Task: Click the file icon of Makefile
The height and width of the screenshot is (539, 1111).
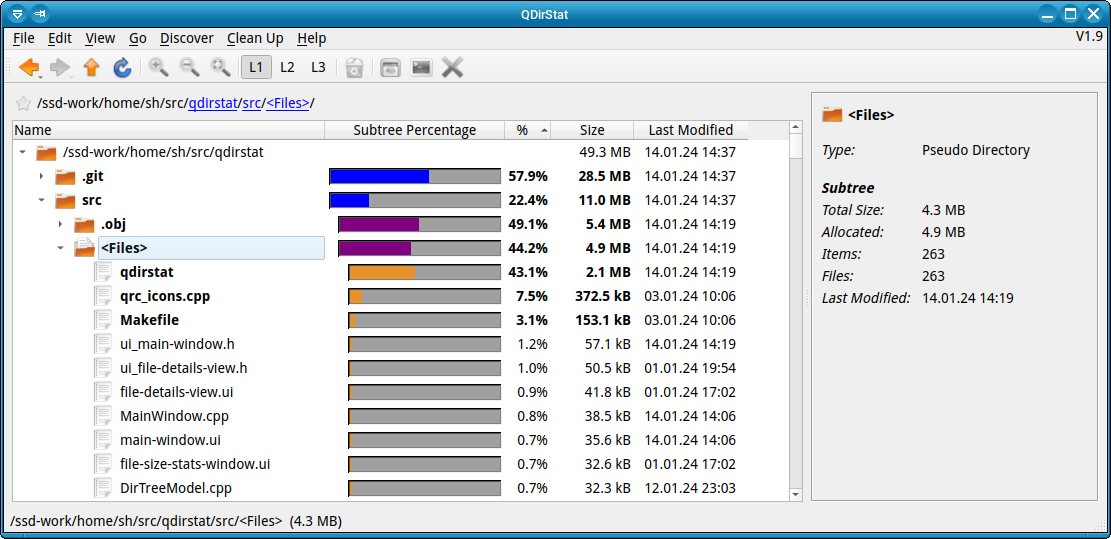Action: coord(103,320)
